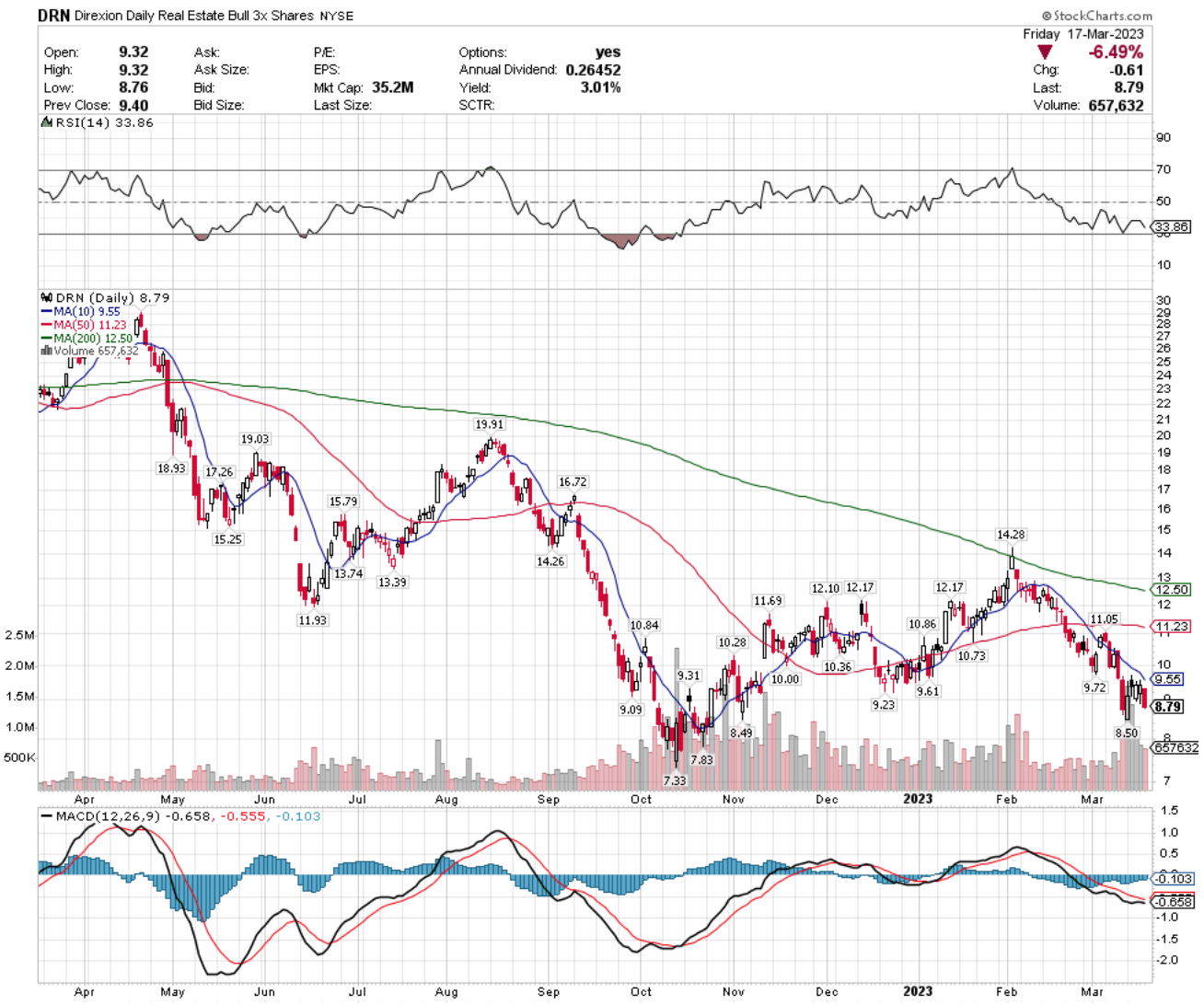Click the 14.26 price label
The width and height of the screenshot is (1204, 1005).
click(550, 561)
